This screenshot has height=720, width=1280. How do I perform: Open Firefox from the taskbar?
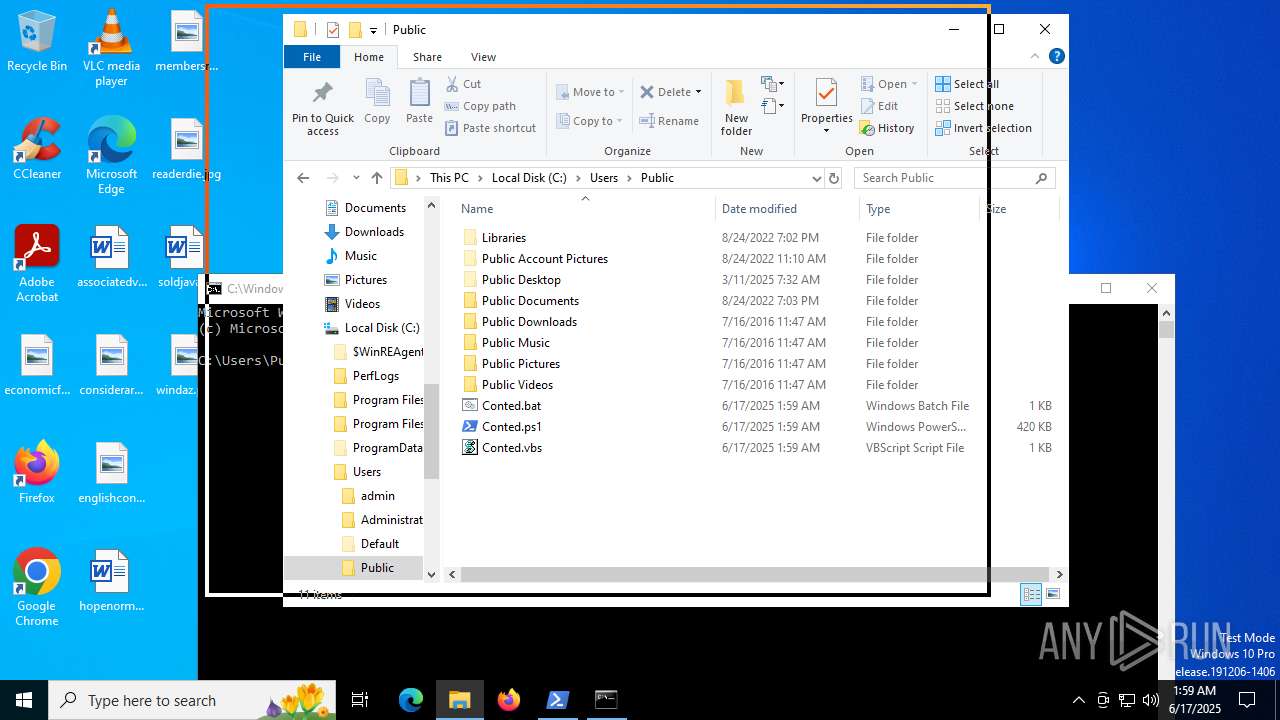pos(509,700)
